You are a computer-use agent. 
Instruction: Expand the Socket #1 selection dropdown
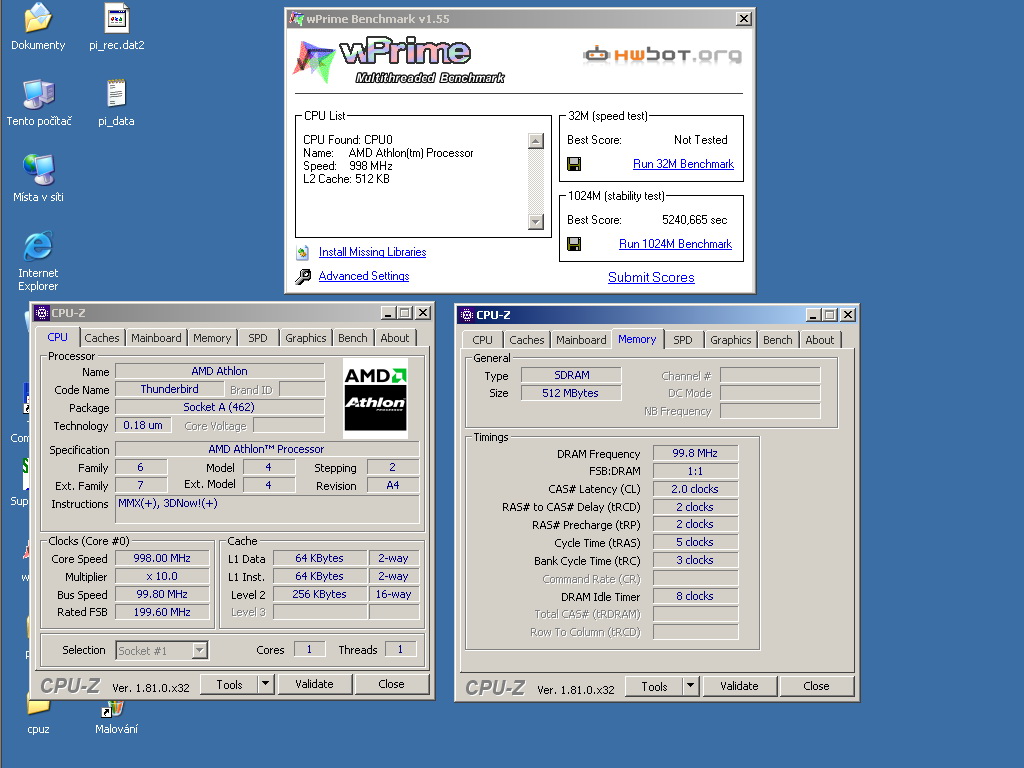200,650
